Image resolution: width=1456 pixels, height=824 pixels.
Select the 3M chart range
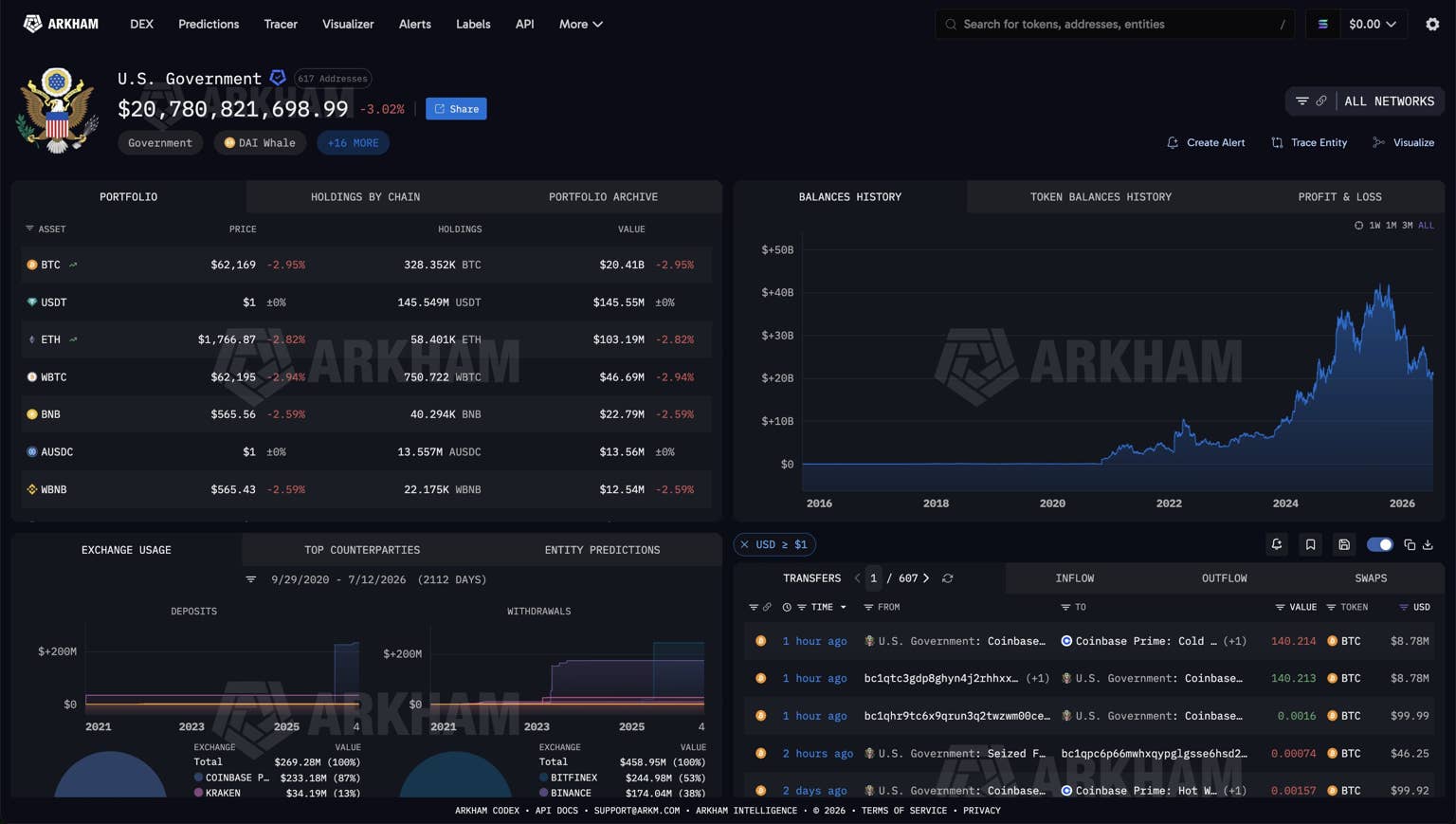(x=1407, y=226)
